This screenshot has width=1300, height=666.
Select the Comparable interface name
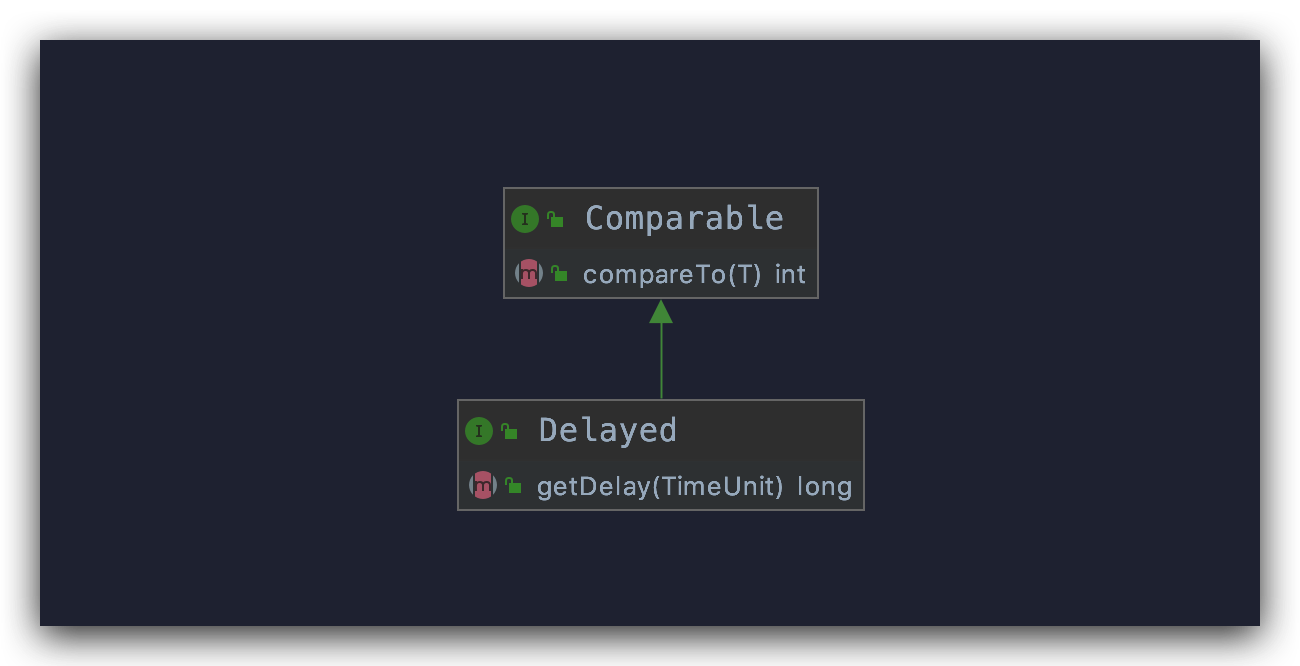(x=684, y=218)
